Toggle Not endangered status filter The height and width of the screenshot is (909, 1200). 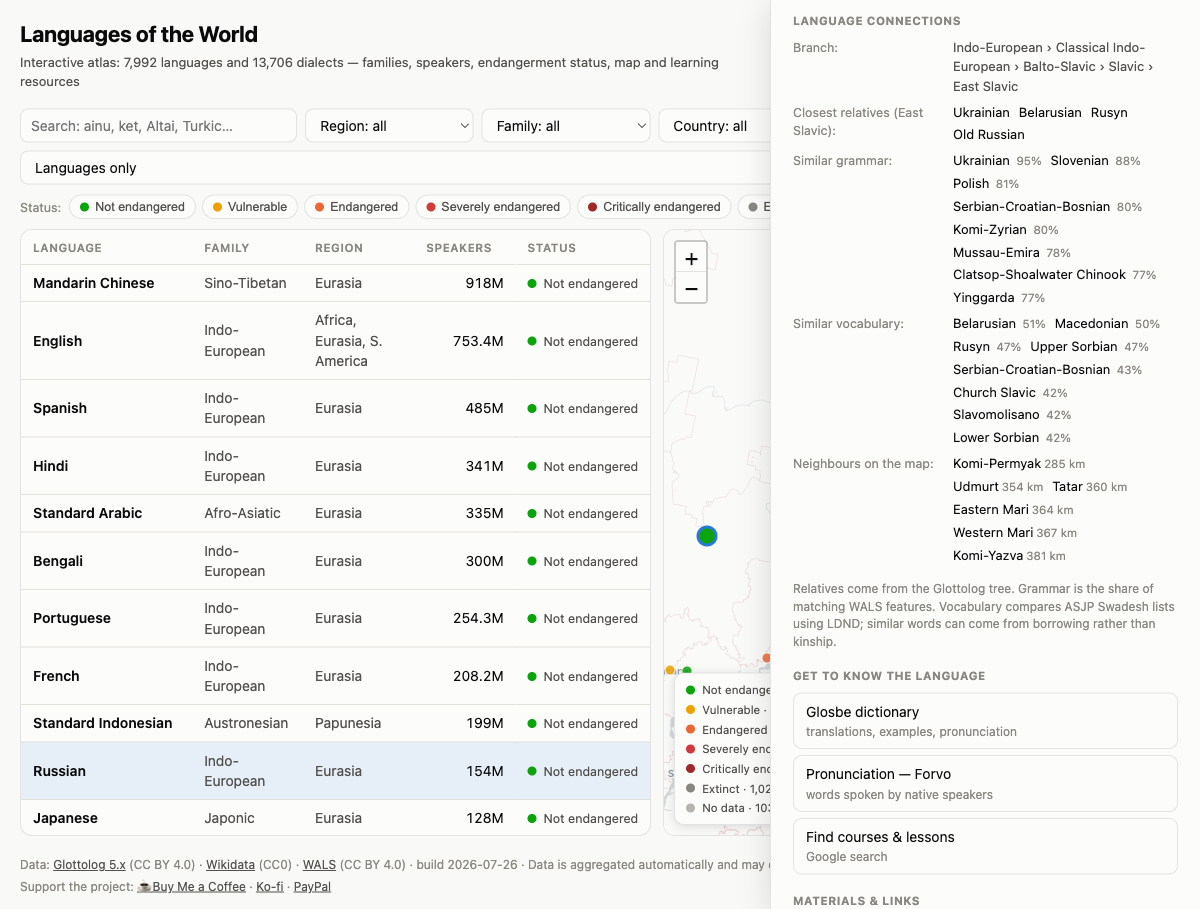132,207
